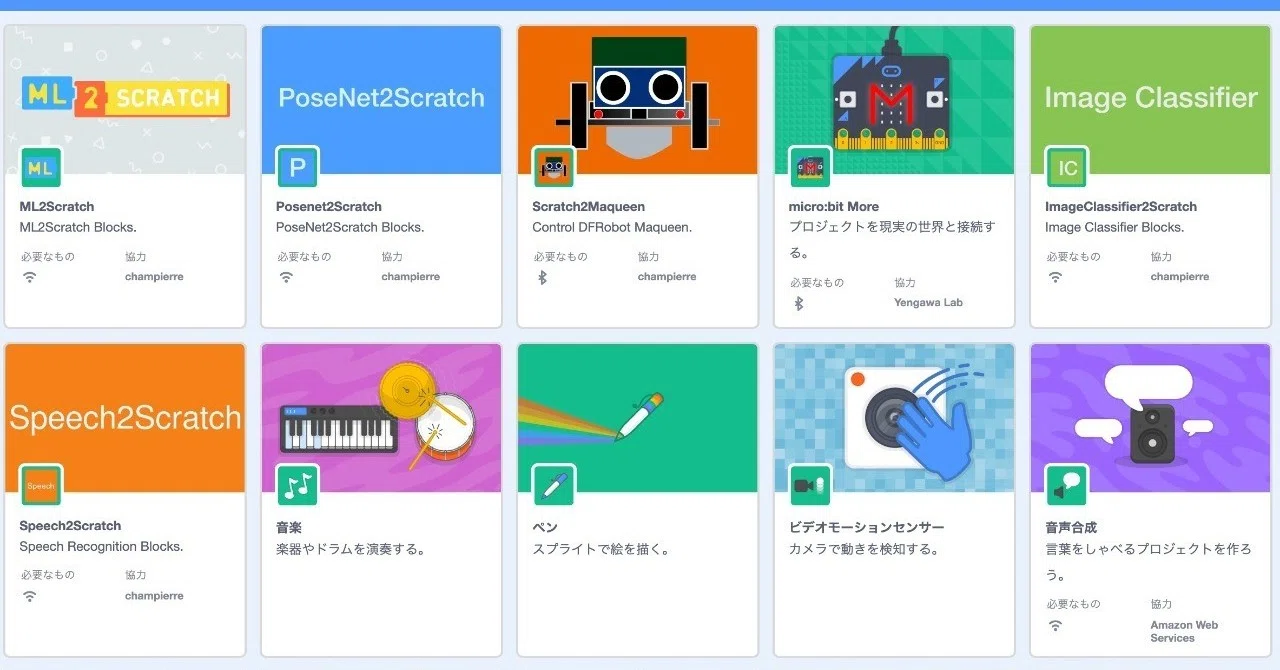1280x670 pixels.
Task: Click the pen badge icon
Action: (x=553, y=486)
